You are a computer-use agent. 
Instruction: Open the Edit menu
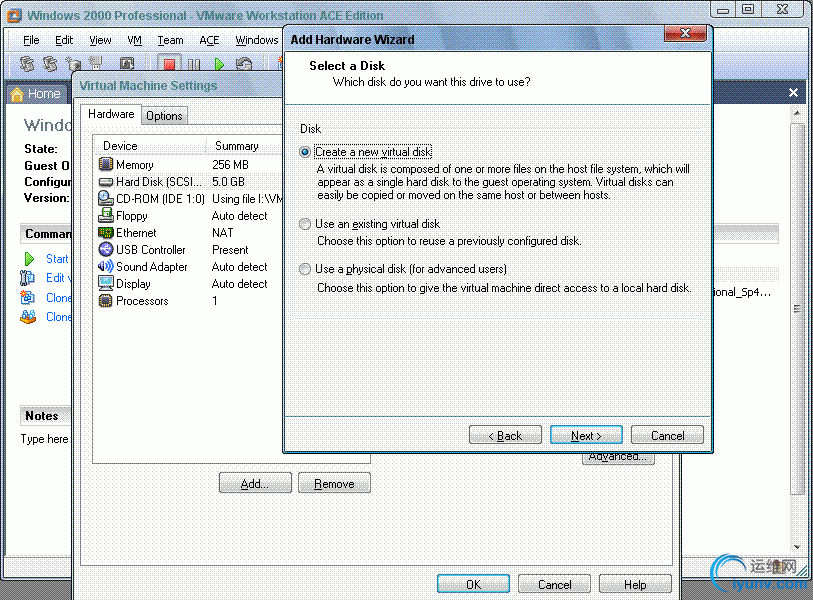pyautogui.click(x=64, y=40)
